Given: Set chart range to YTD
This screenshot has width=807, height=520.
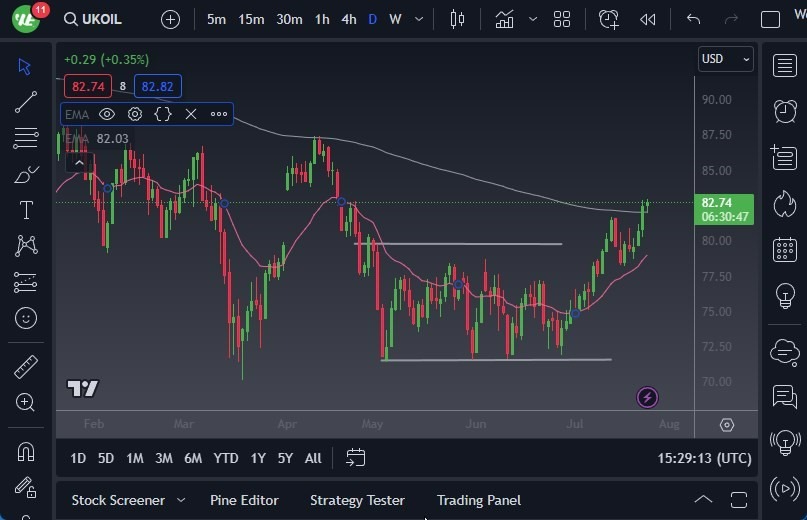Looking at the screenshot, I should 226,458.
